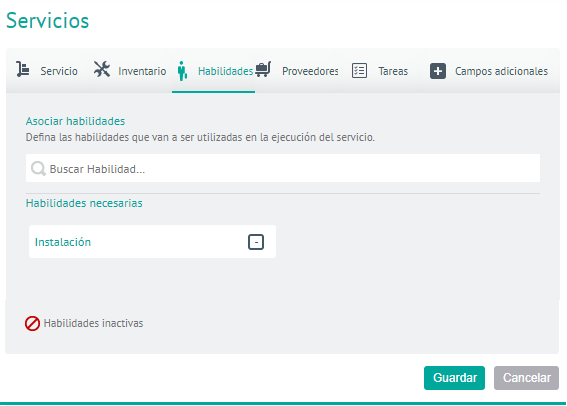Open the Proveedores trolley icon
Image resolution: width=567 pixels, height=406 pixels.
[x=263, y=69]
